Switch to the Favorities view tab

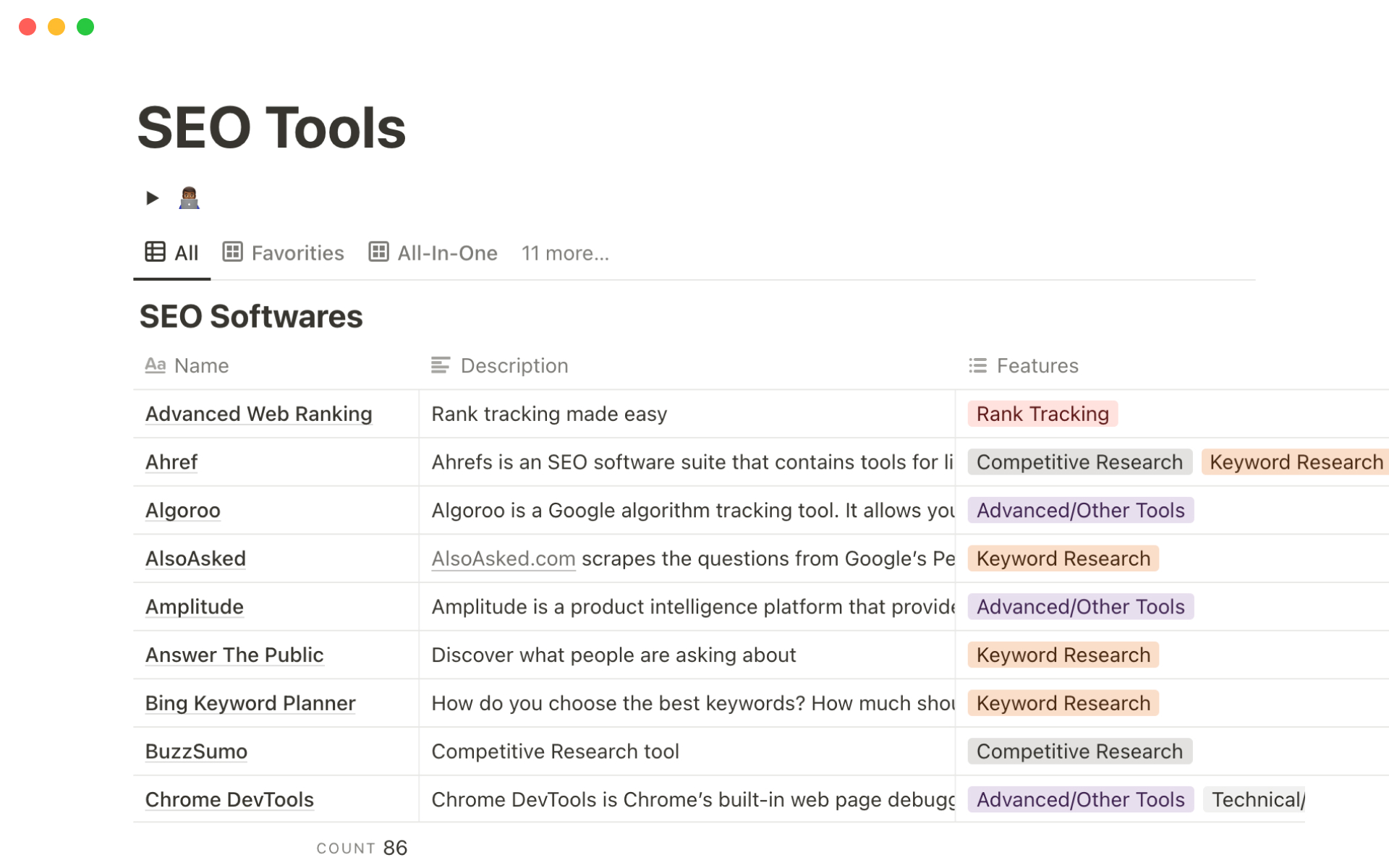[x=297, y=252]
